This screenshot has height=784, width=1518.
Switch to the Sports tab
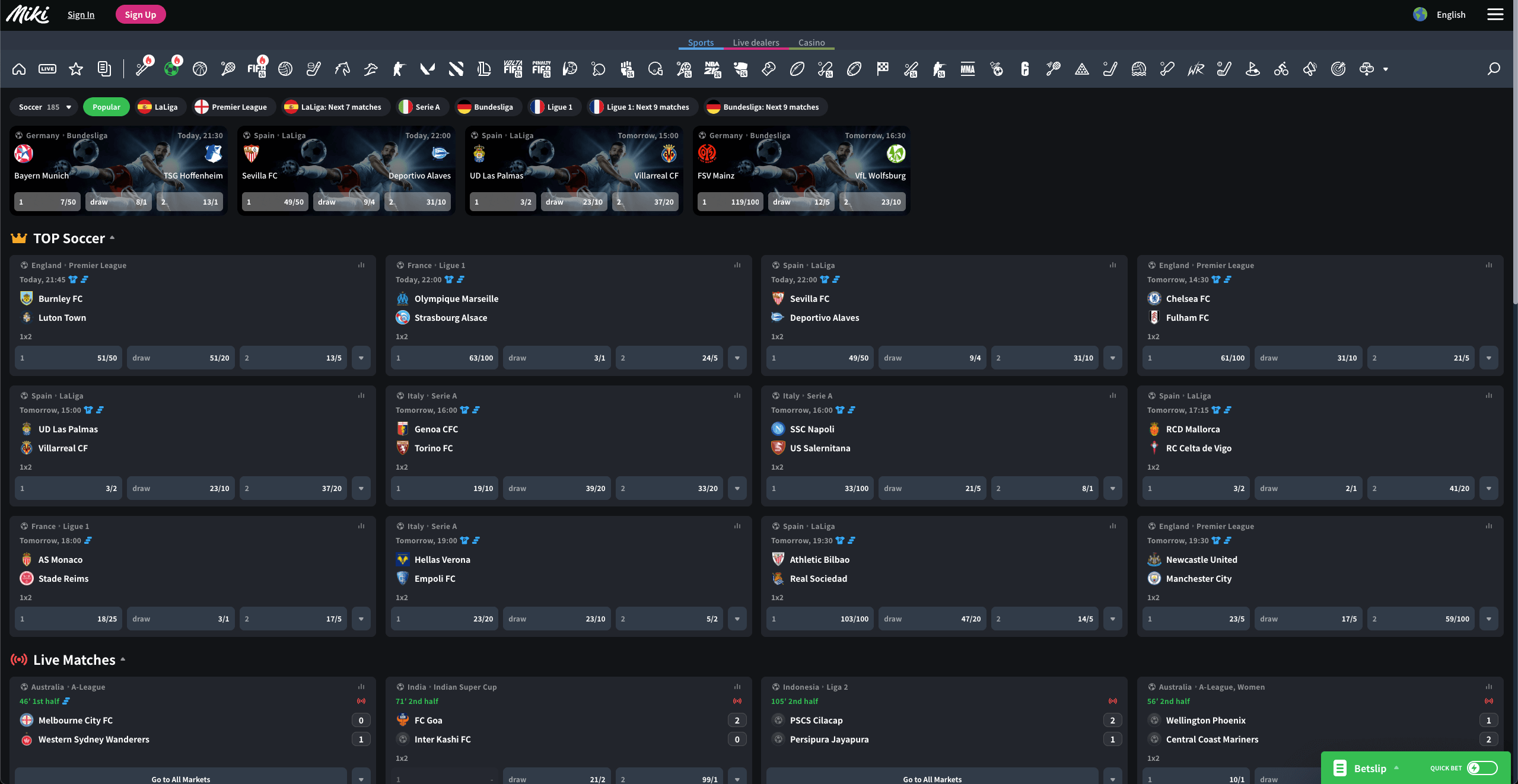(x=701, y=43)
